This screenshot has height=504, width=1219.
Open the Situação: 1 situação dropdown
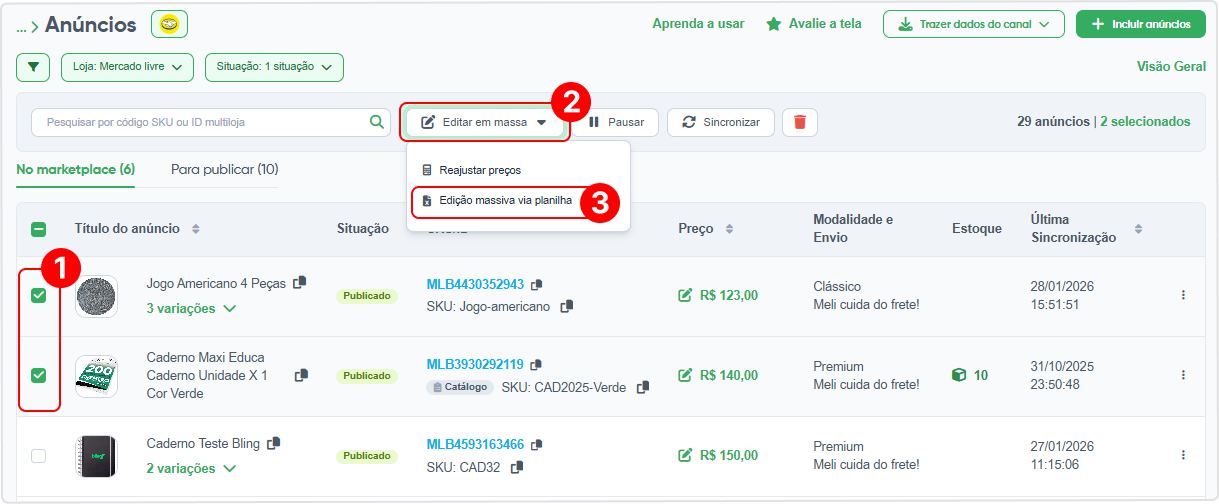point(274,67)
